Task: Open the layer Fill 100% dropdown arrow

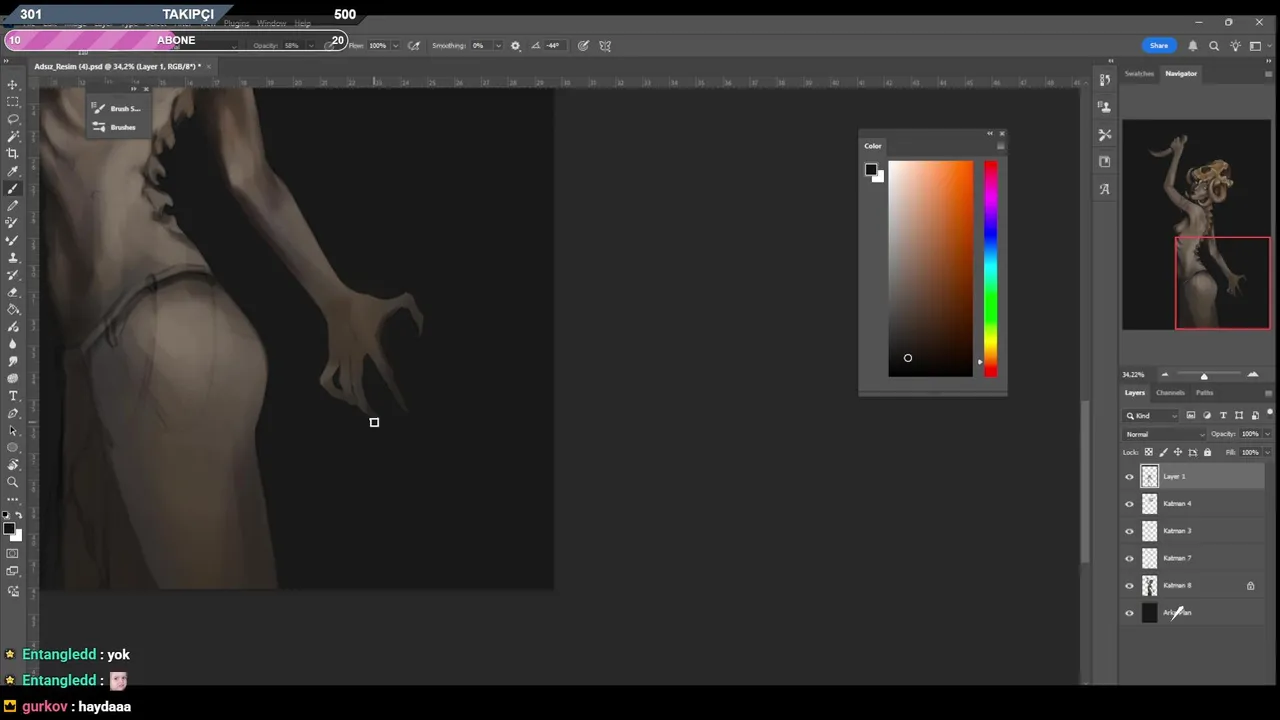Action: (x=1267, y=452)
